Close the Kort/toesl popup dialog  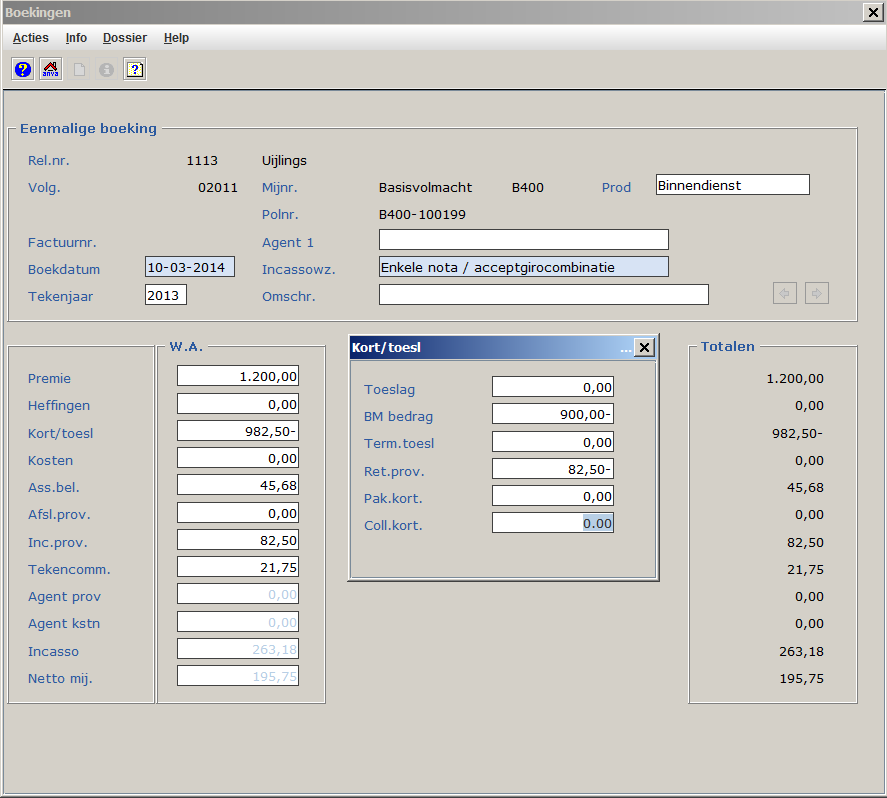click(x=644, y=347)
